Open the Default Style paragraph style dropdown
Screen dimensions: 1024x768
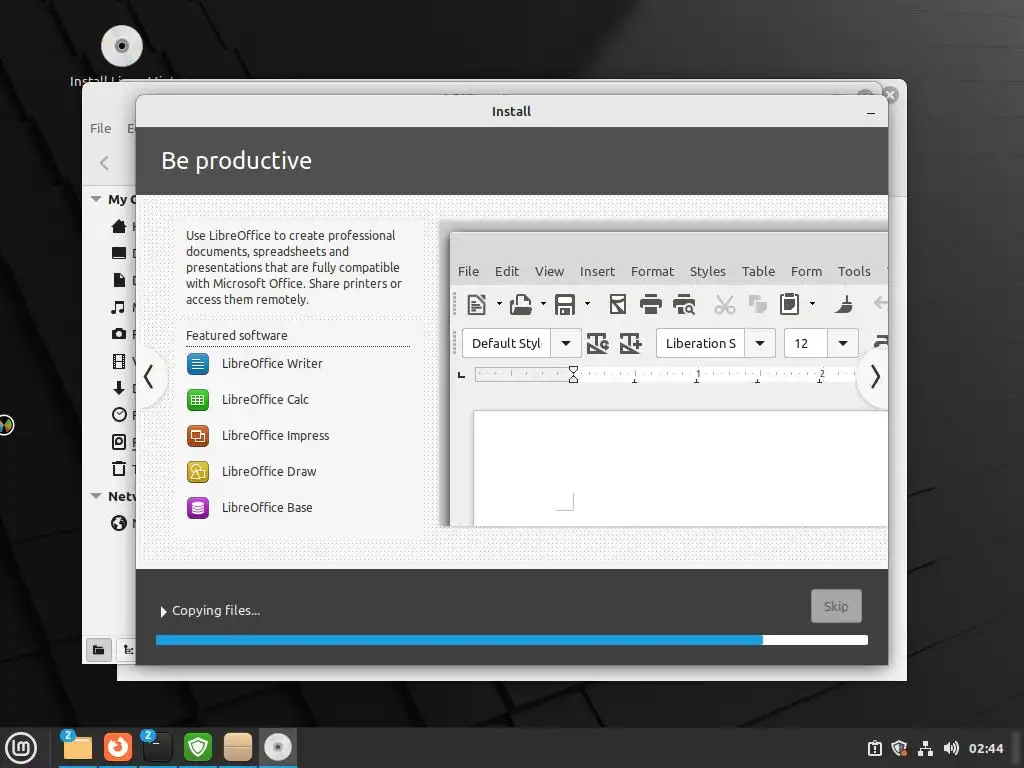566,344
